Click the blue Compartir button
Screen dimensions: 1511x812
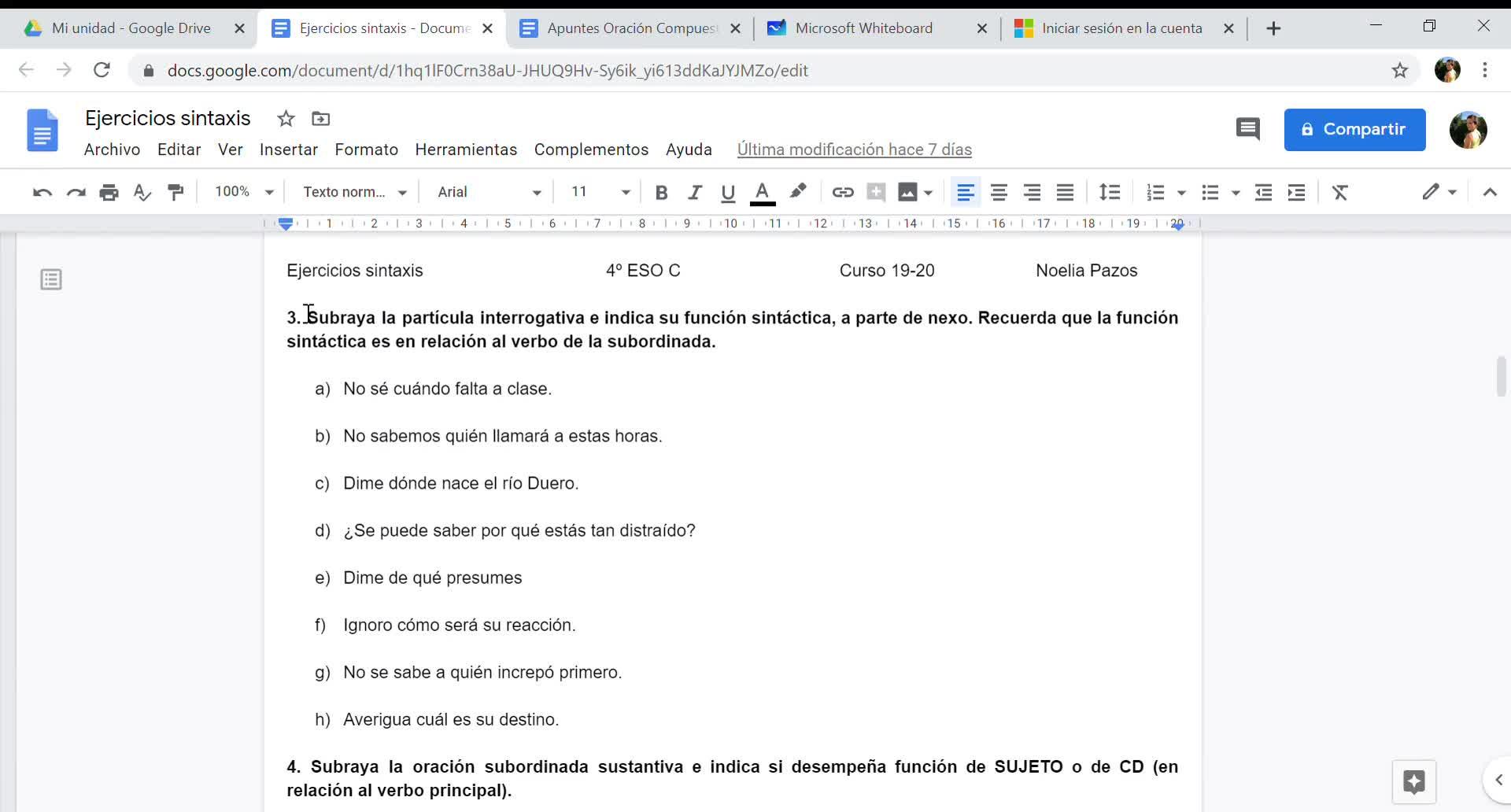tap(1354, 130)
